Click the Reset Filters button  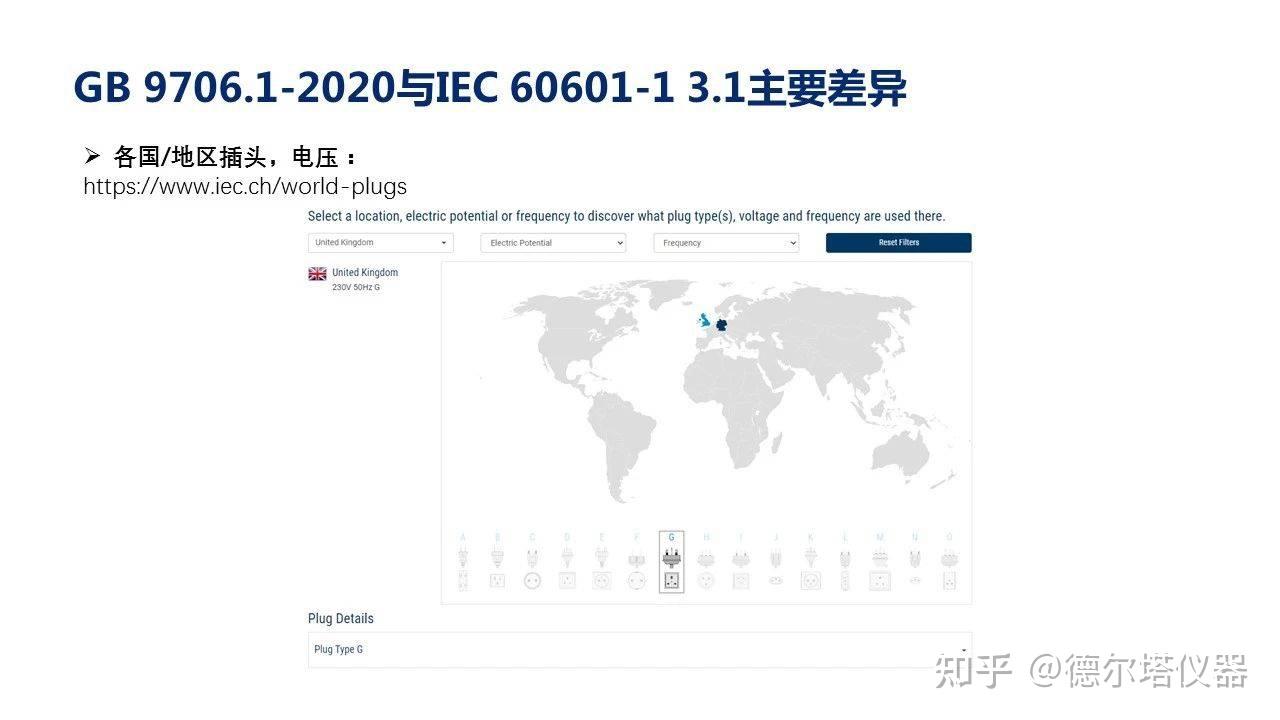click(x=898, y=242)
